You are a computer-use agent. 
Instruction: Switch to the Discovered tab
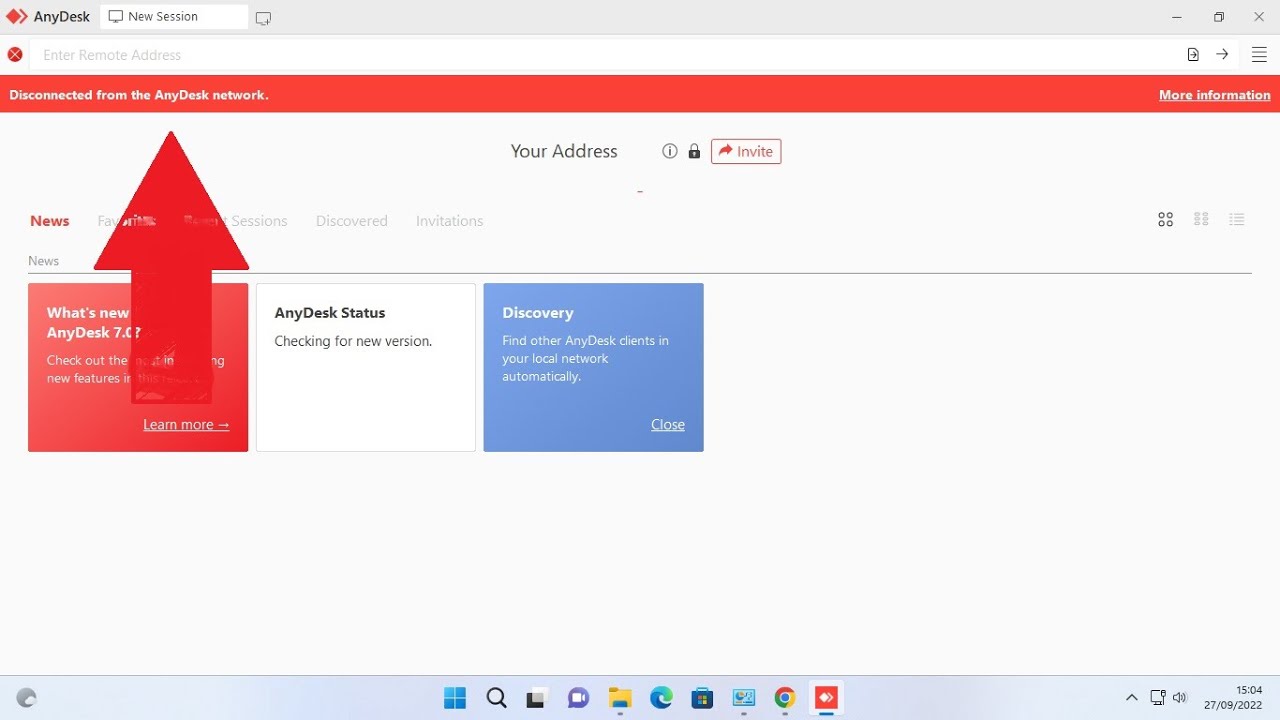[x=352, y=221]
